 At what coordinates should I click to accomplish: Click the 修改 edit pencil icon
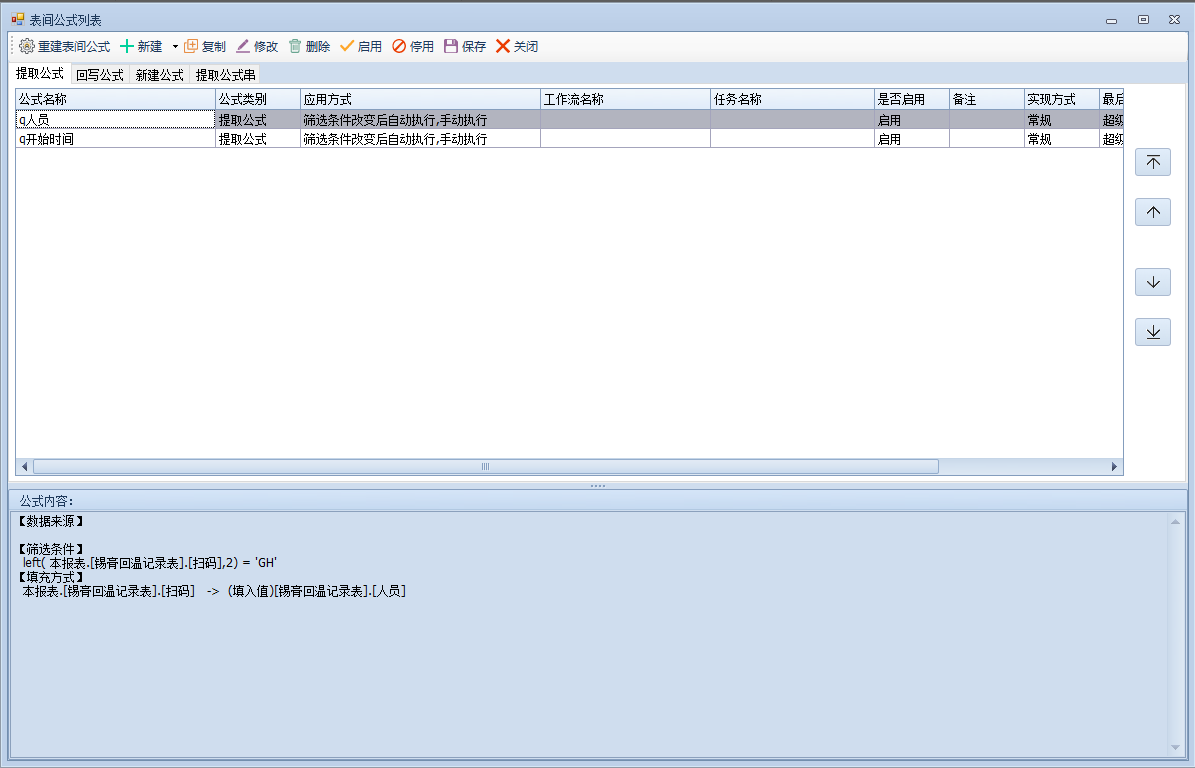click(x=243, y=46)
